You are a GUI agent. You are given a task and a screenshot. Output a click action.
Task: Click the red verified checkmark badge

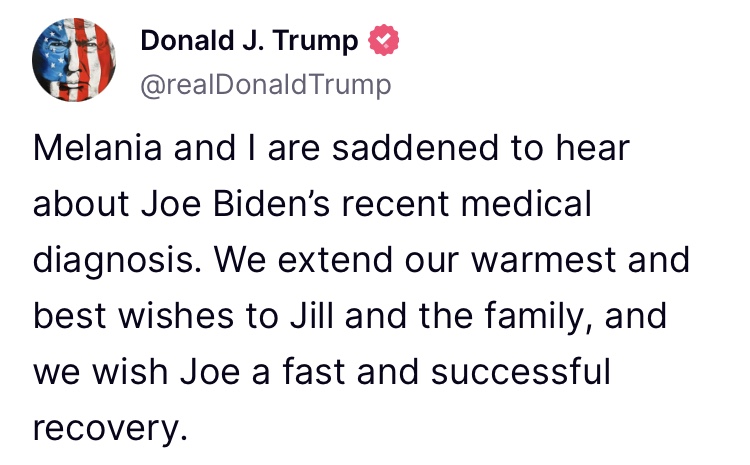383,40
